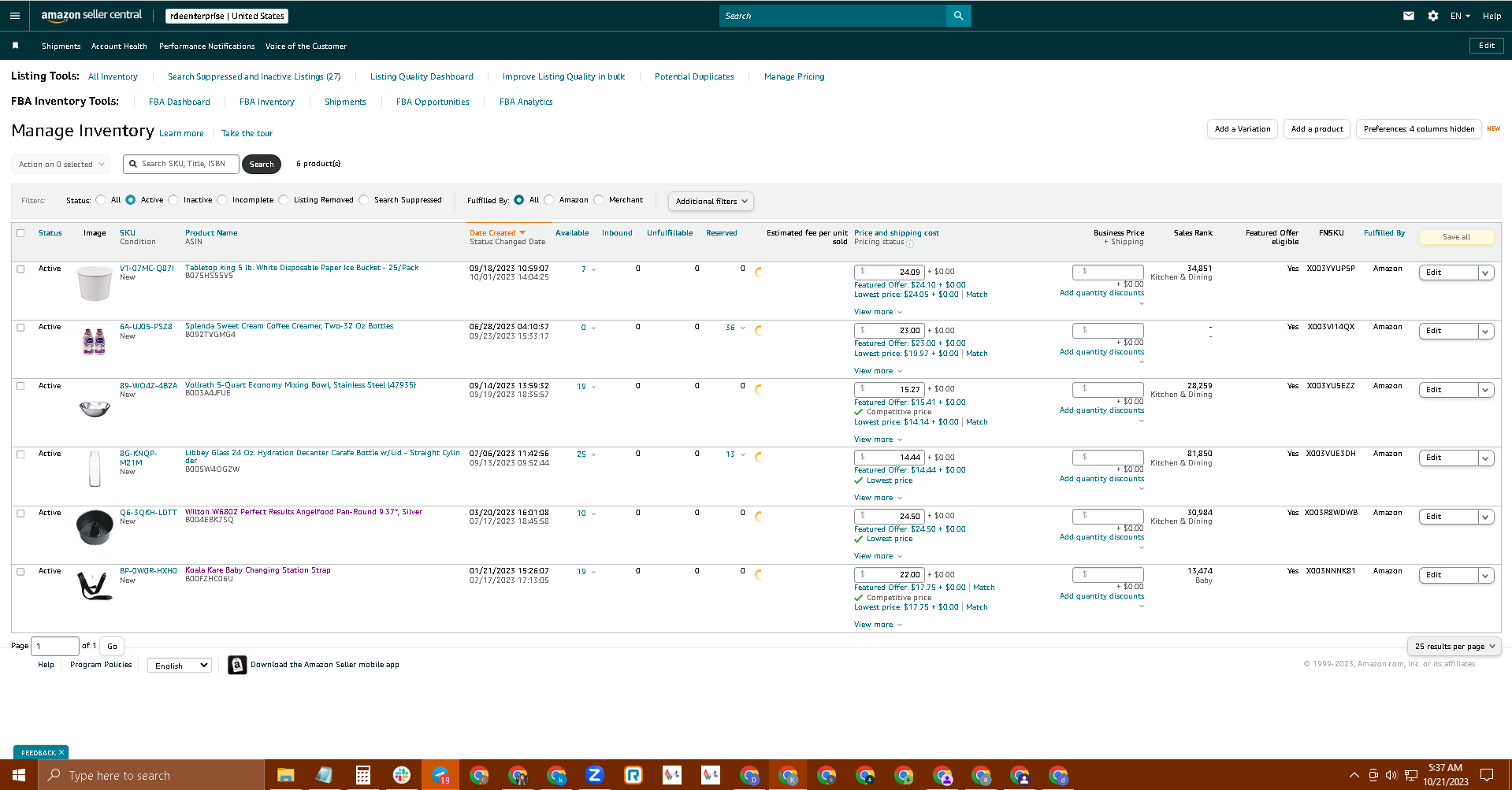The height and width of the screenshot is (790, 1512).
Task: Open Voice of the Customer in top bar
Action: coord(306,46)
